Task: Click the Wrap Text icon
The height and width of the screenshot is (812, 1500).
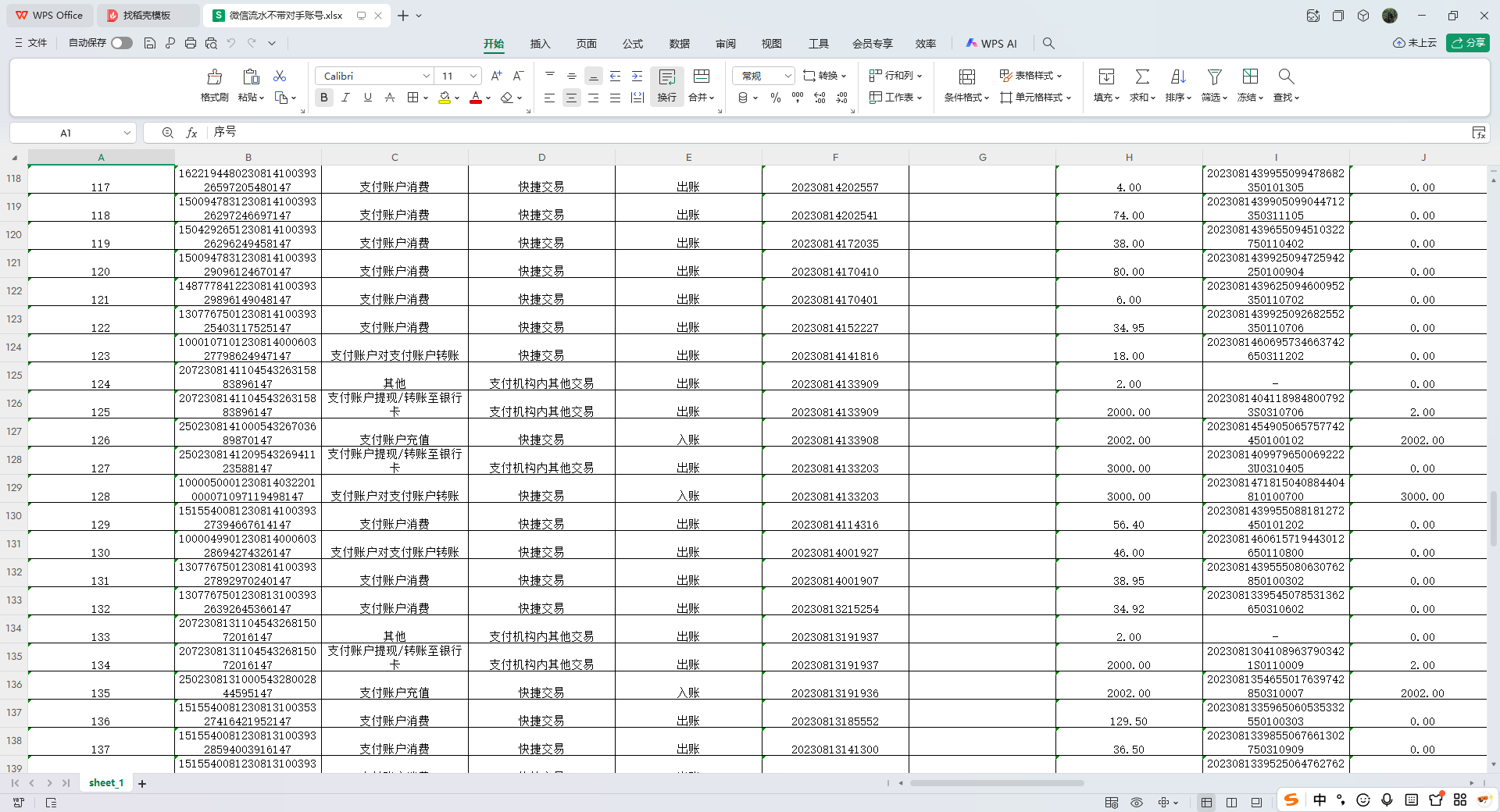Action: pos(666,77)
